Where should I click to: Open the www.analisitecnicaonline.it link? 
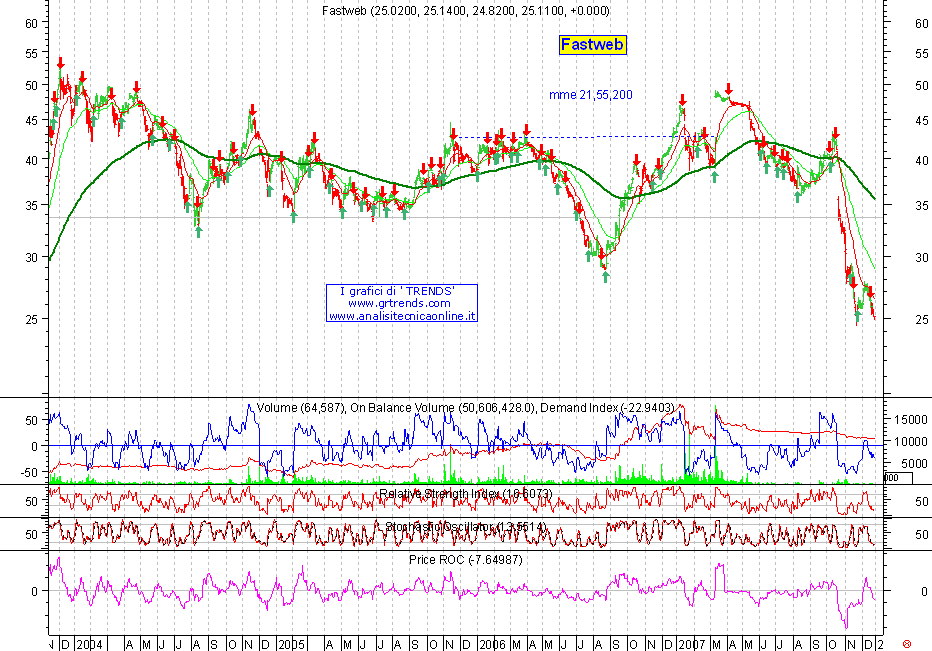(402, 316)
